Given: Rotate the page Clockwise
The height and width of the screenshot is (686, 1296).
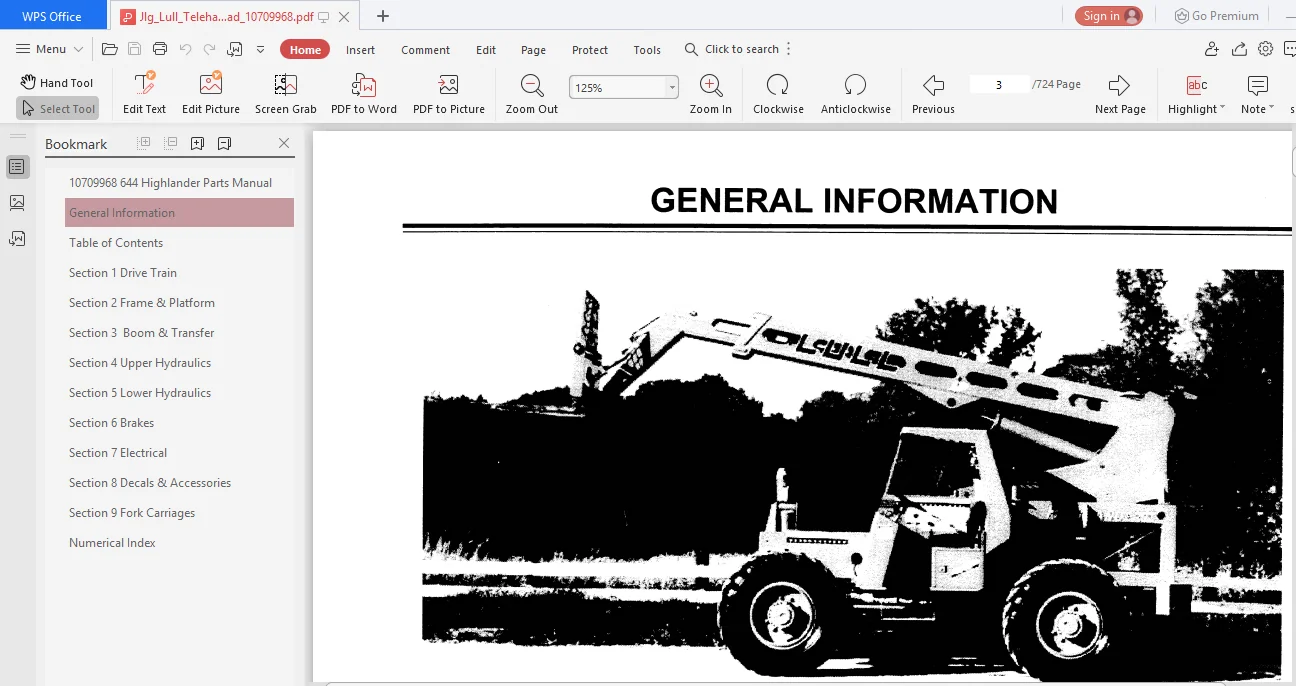Looking at the screenshot, I should [x=778, y=94].
